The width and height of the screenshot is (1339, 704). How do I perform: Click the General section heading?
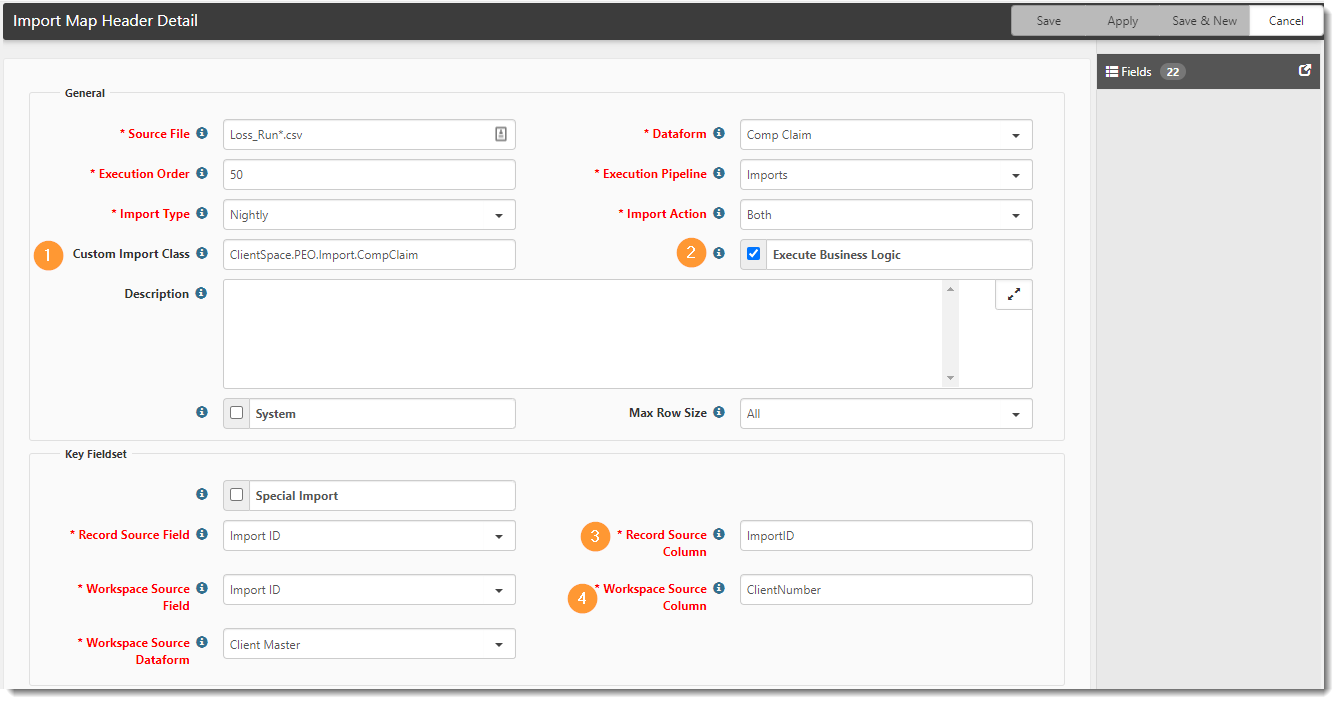coord(85,93)
